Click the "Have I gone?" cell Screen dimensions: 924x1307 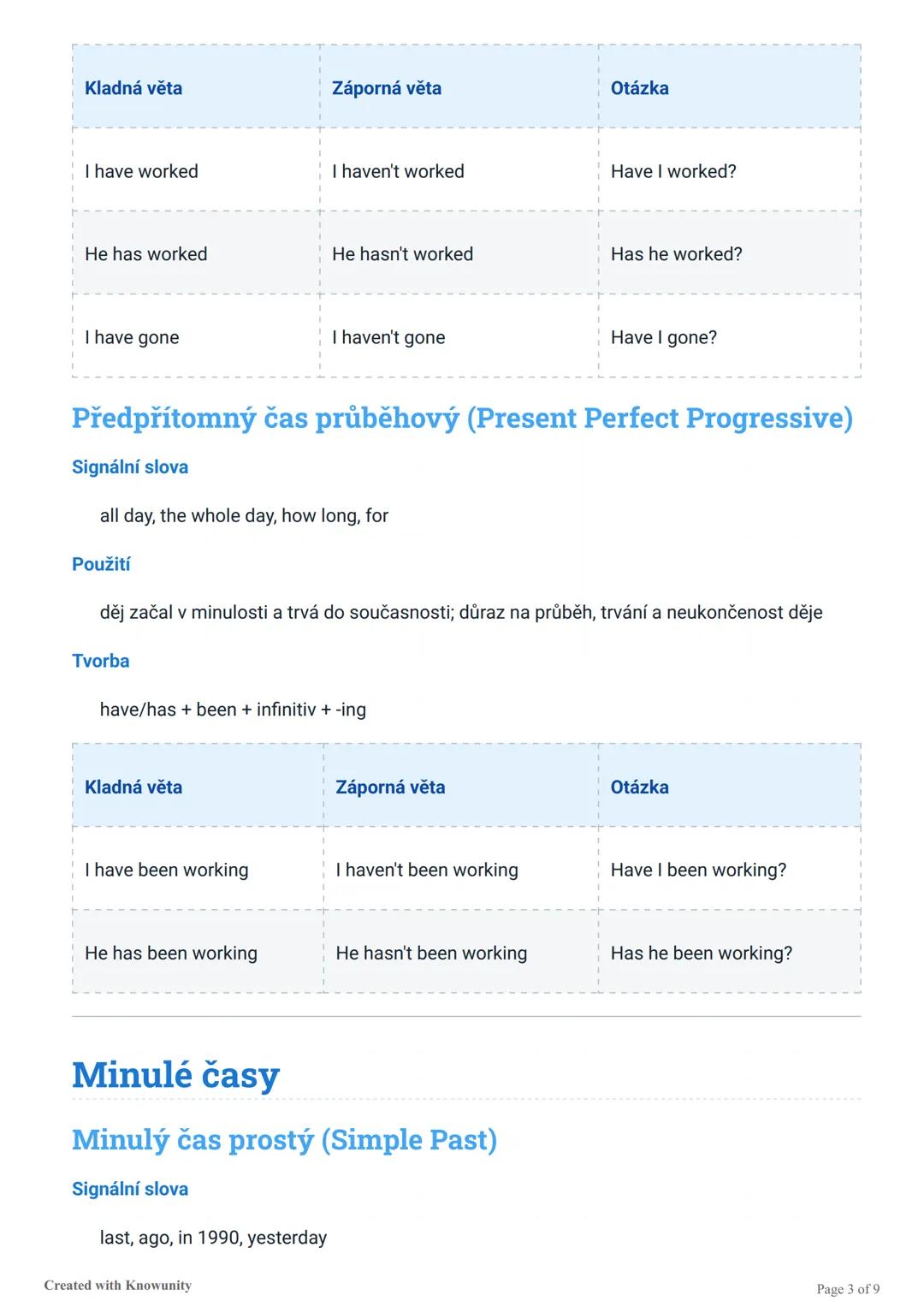[x=664, y=337]
